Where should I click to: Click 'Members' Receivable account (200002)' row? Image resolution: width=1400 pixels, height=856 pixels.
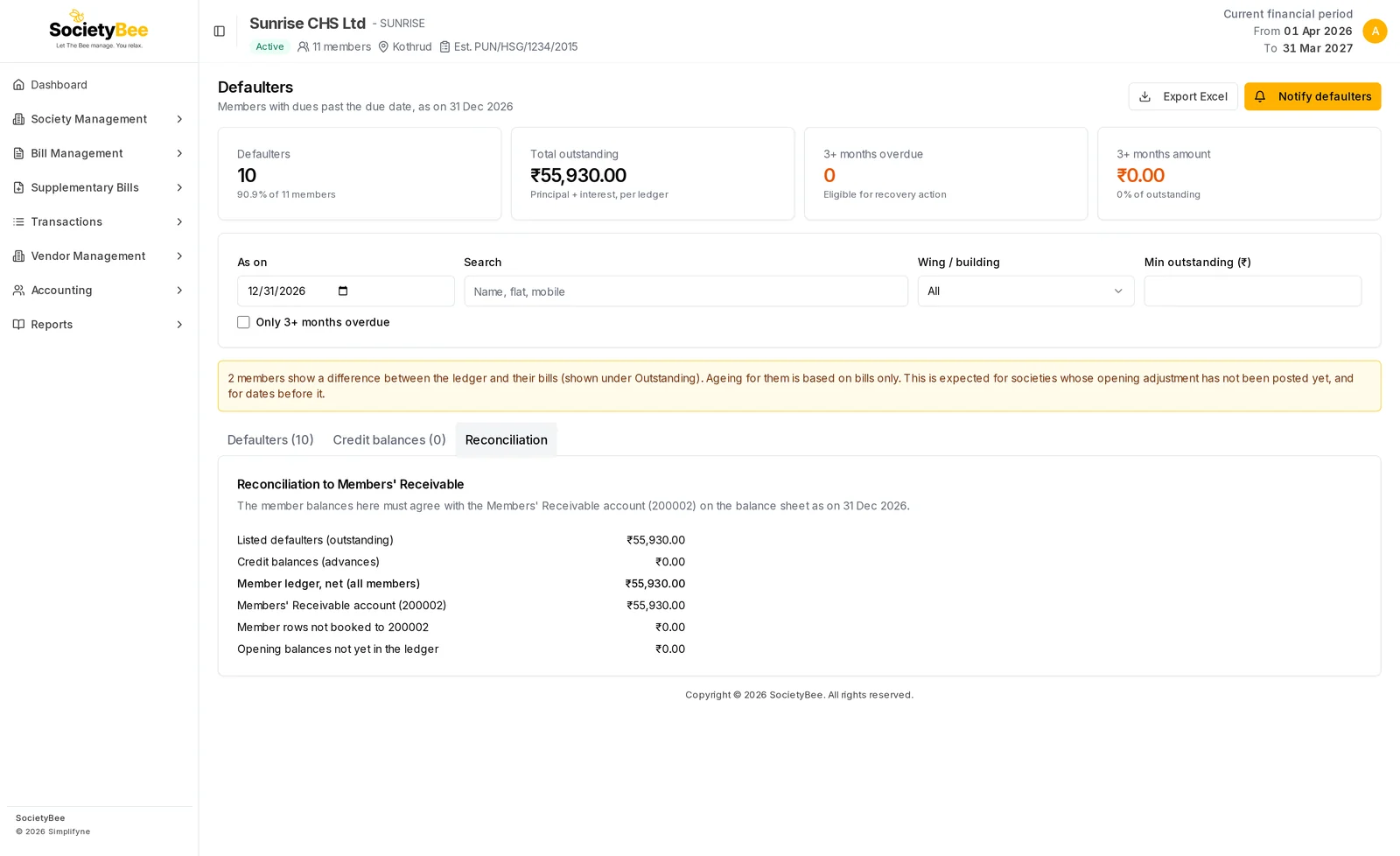tap(461, 606)
